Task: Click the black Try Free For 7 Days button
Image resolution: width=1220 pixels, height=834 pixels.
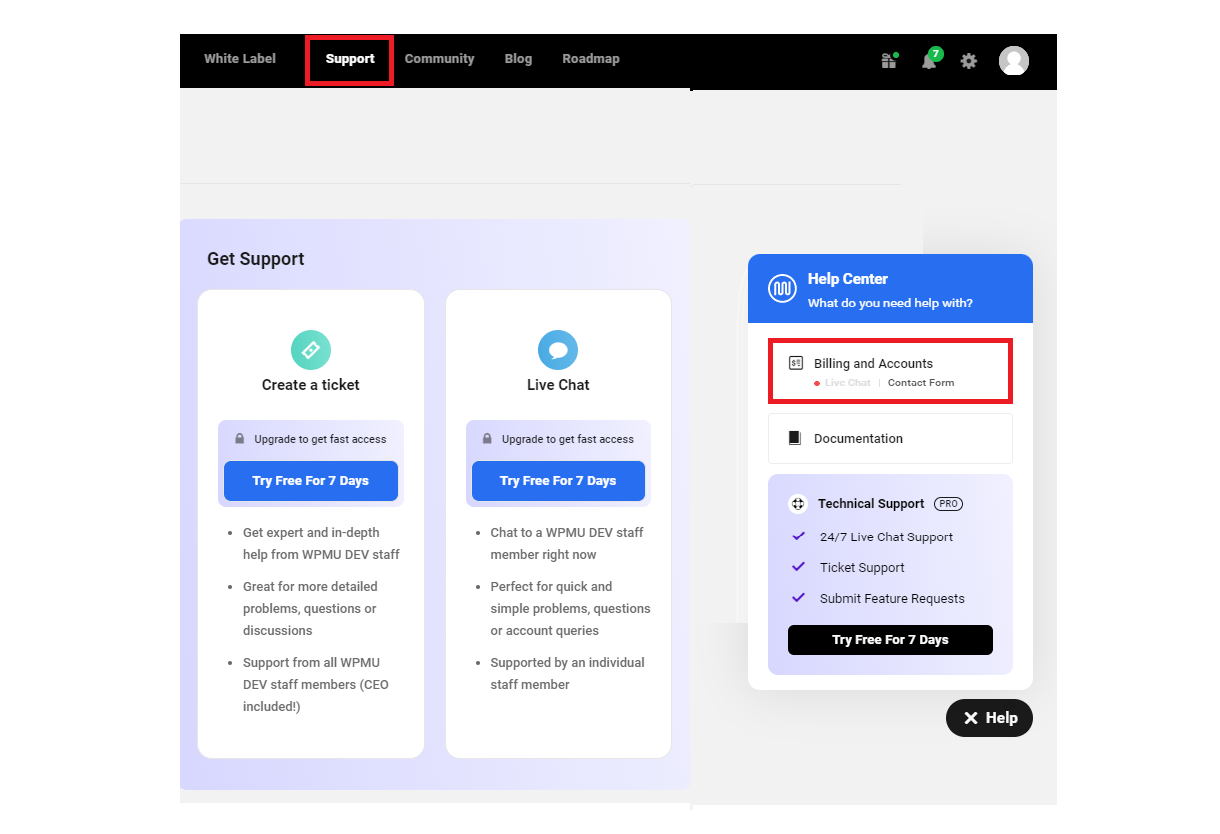Action: [890, 639]
